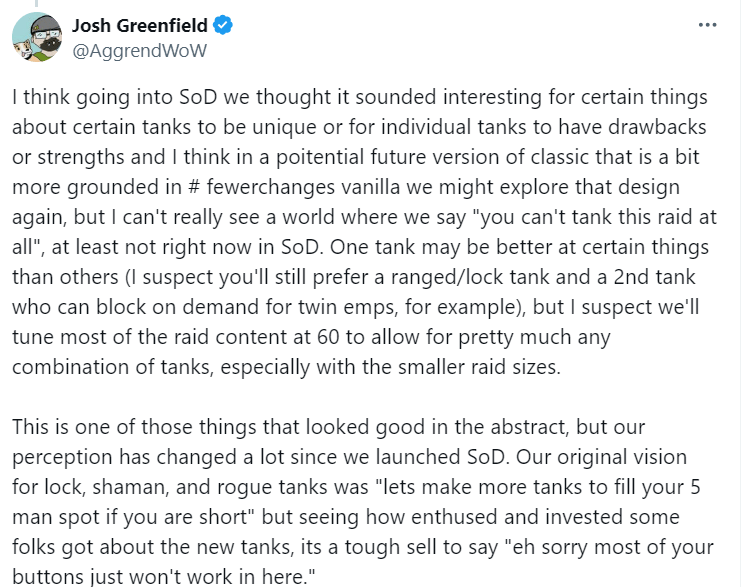The image size is (748, 587).
Task: Click the number 60 in the tweet
Action: [328, 337]
